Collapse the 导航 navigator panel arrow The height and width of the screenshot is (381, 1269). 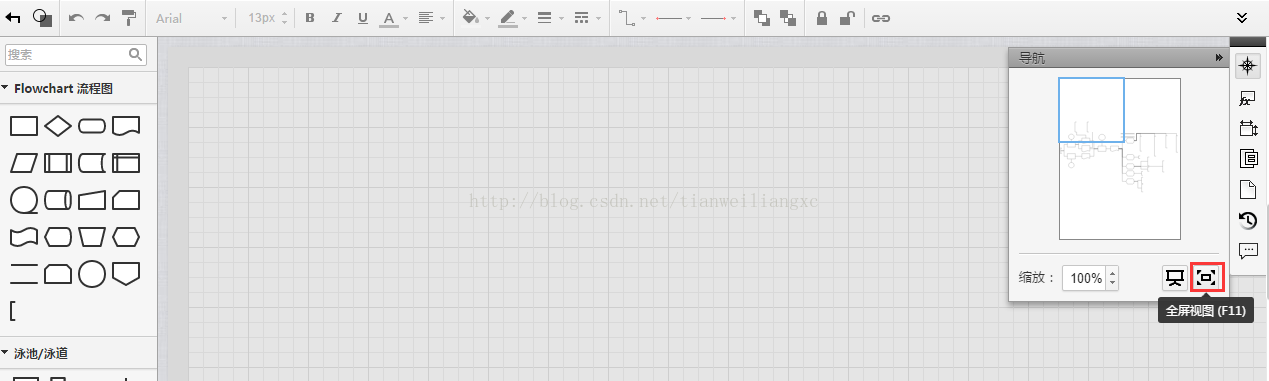coord(1219,58)
